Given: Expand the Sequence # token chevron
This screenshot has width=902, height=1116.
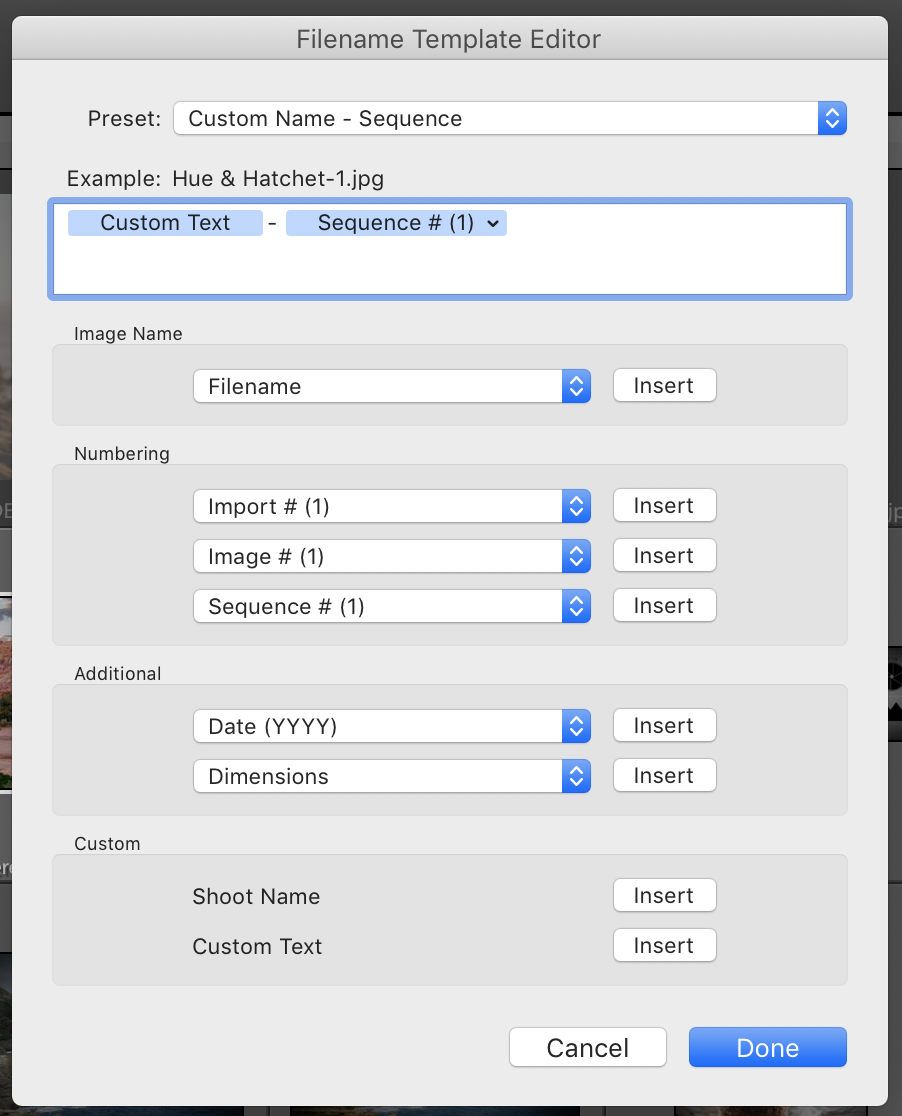Looking at the screenshot, I should [492, 223].
